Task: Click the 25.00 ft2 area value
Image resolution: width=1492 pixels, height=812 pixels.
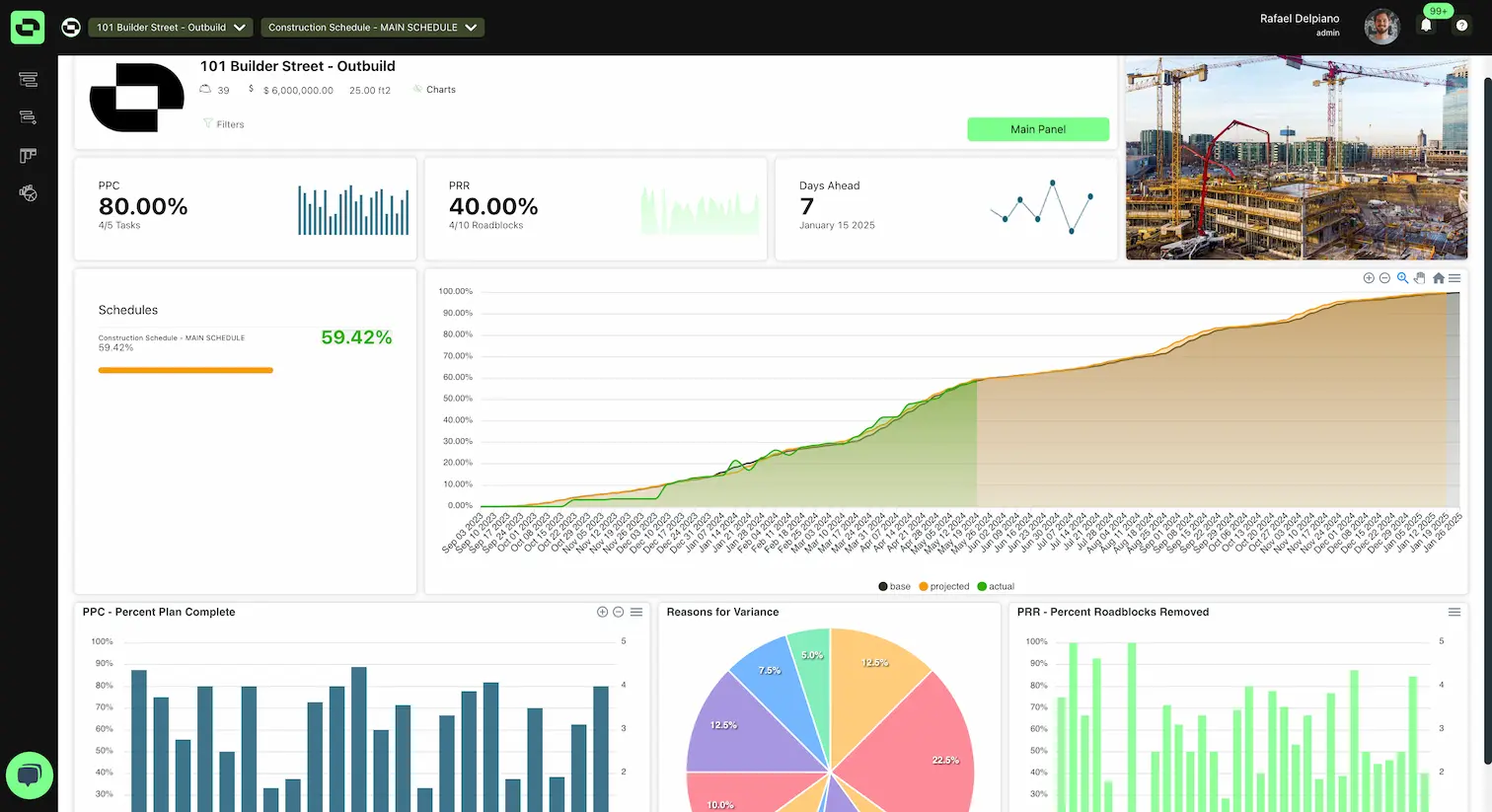Action: pos(370,90)
